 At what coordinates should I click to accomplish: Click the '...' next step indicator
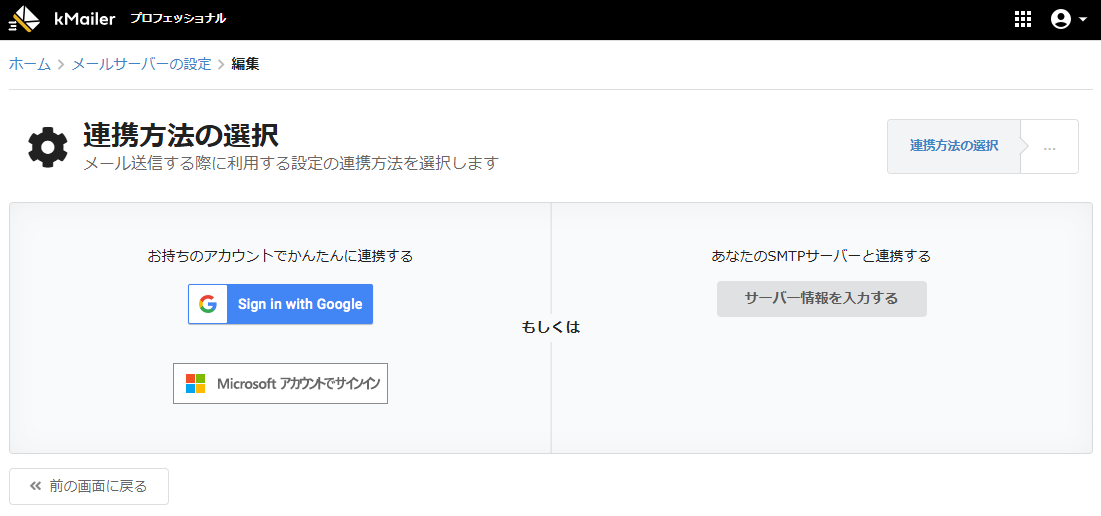click(x=1049, y=147)
